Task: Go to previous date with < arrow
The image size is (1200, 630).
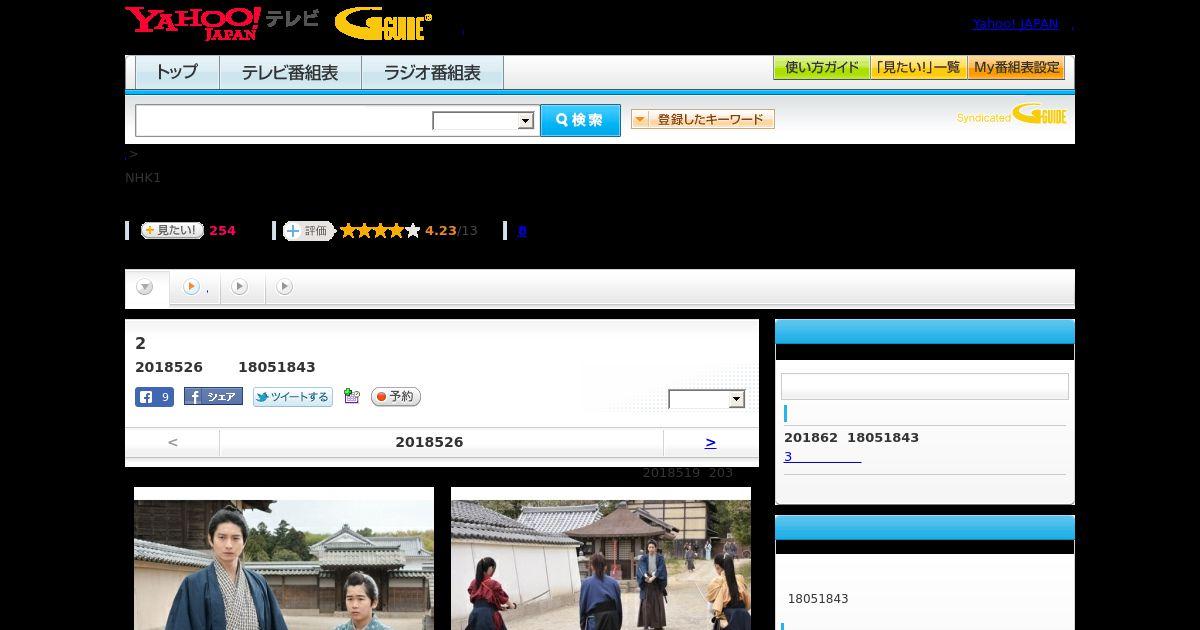Action: [173, 442]
